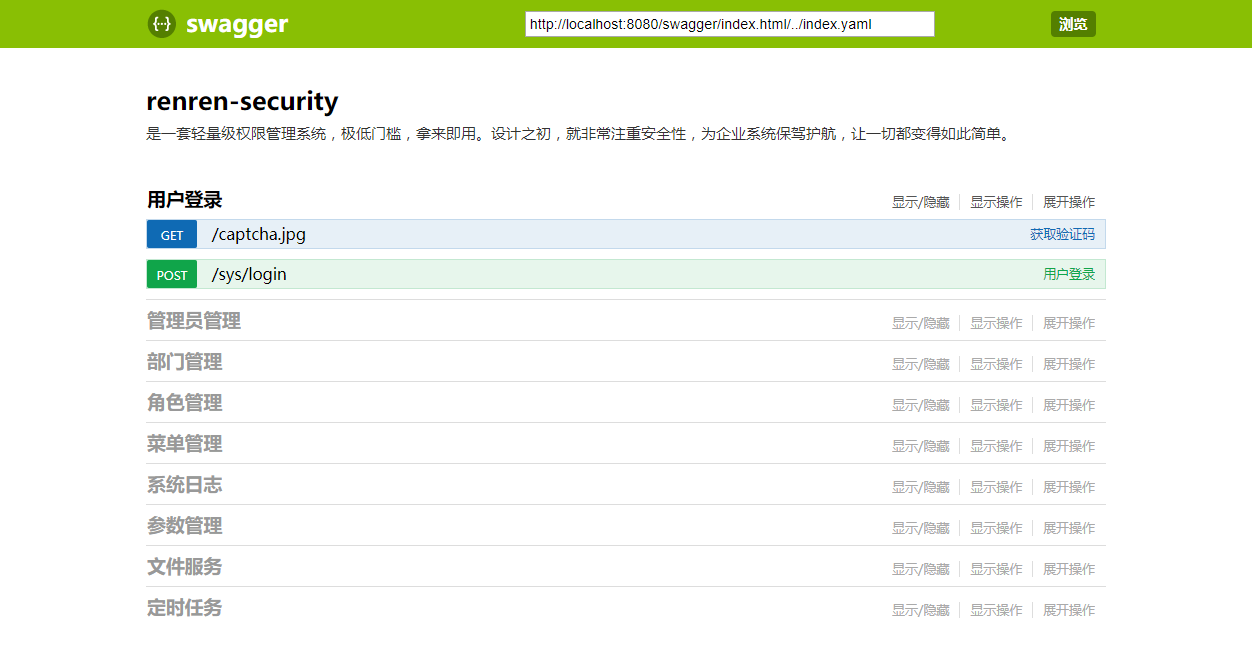Open the /captcha.jpg endpoint path
This screenshot has height=647, width=1252.
click(259, 235)
